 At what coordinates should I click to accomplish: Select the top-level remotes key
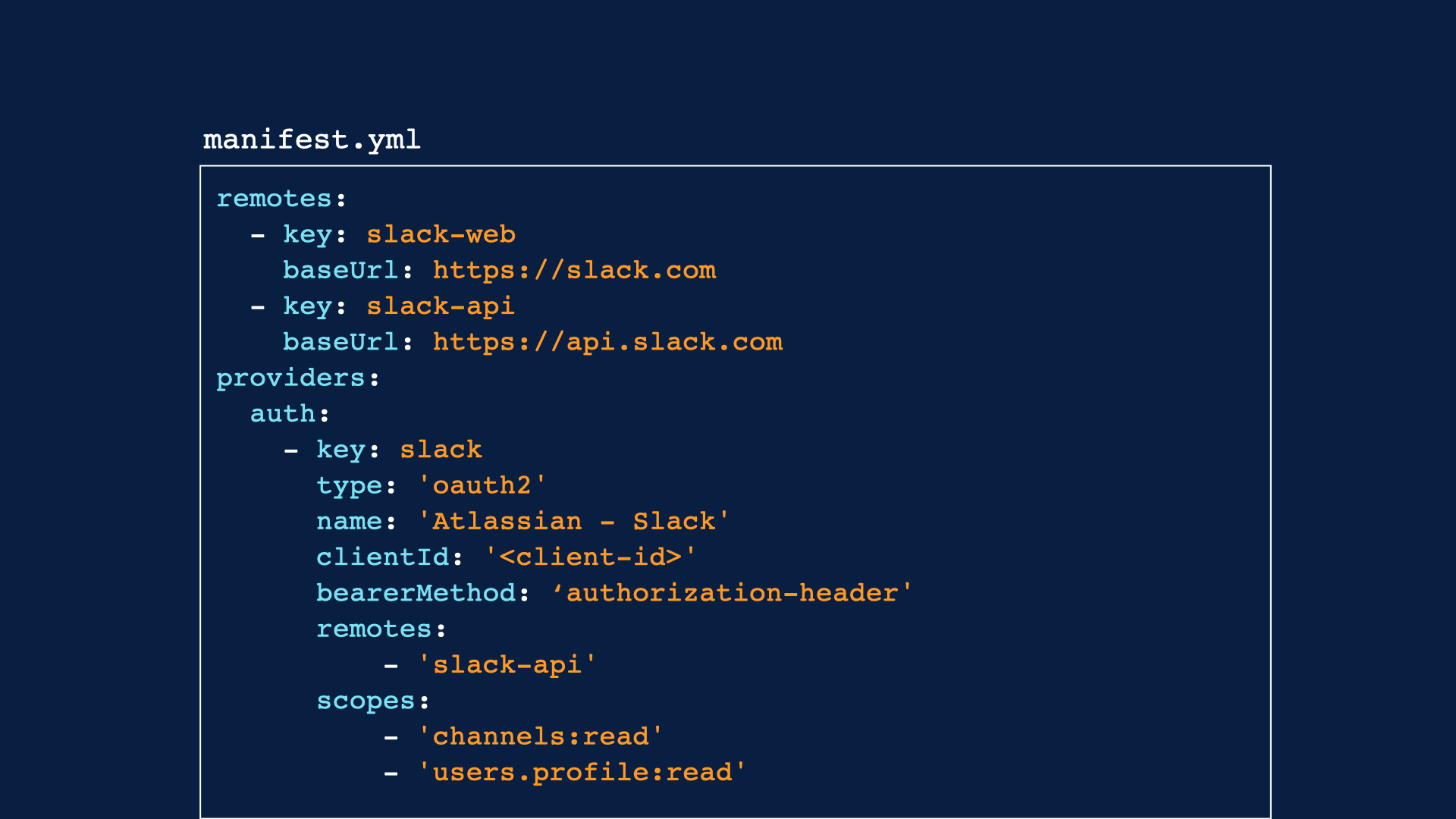coord(275,199)
